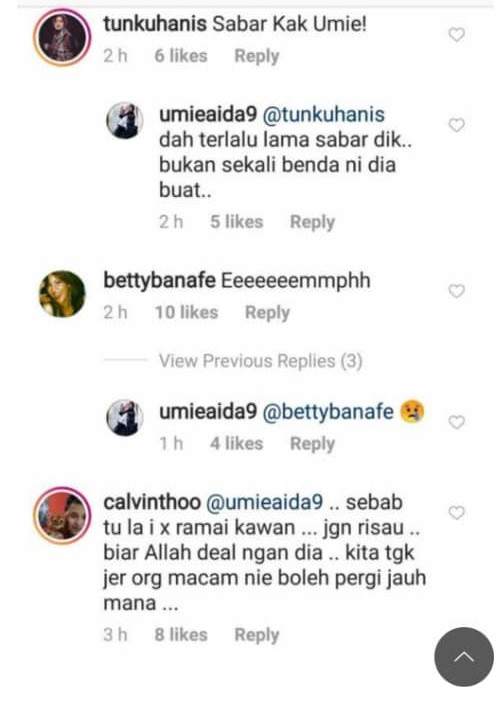Like tunkuhanis's comment with the heart icon
This screenshot has height=710, width=504.
pos(456,34)
